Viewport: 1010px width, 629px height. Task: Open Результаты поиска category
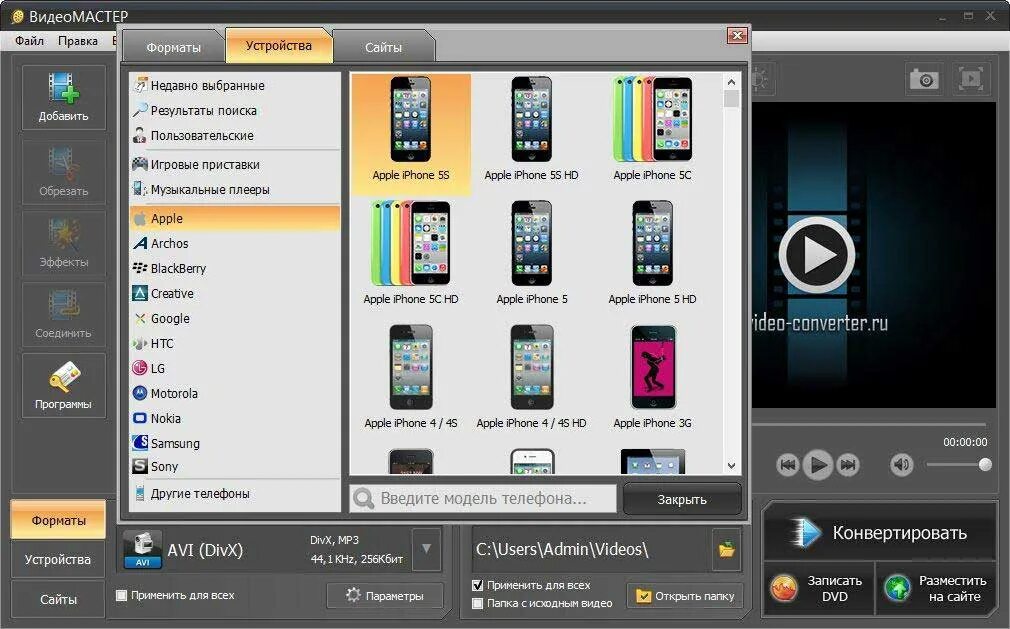coord(234,110)
